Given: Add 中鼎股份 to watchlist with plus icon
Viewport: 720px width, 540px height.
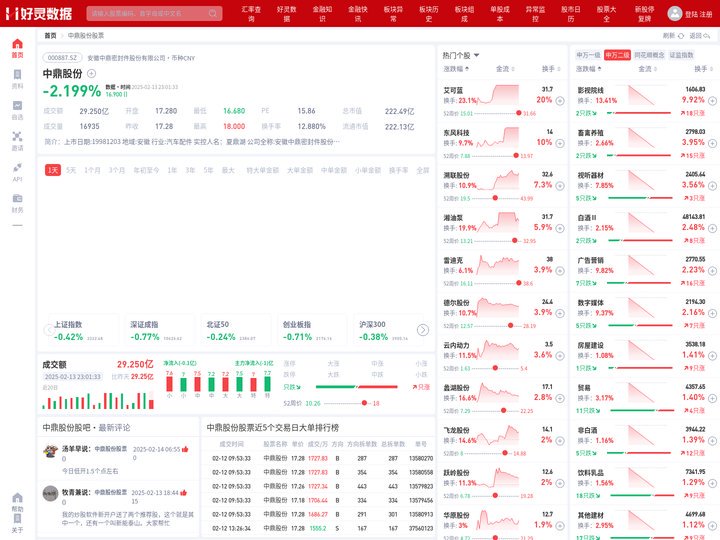Looking at the screenshot, I should (x=91, y=73).
